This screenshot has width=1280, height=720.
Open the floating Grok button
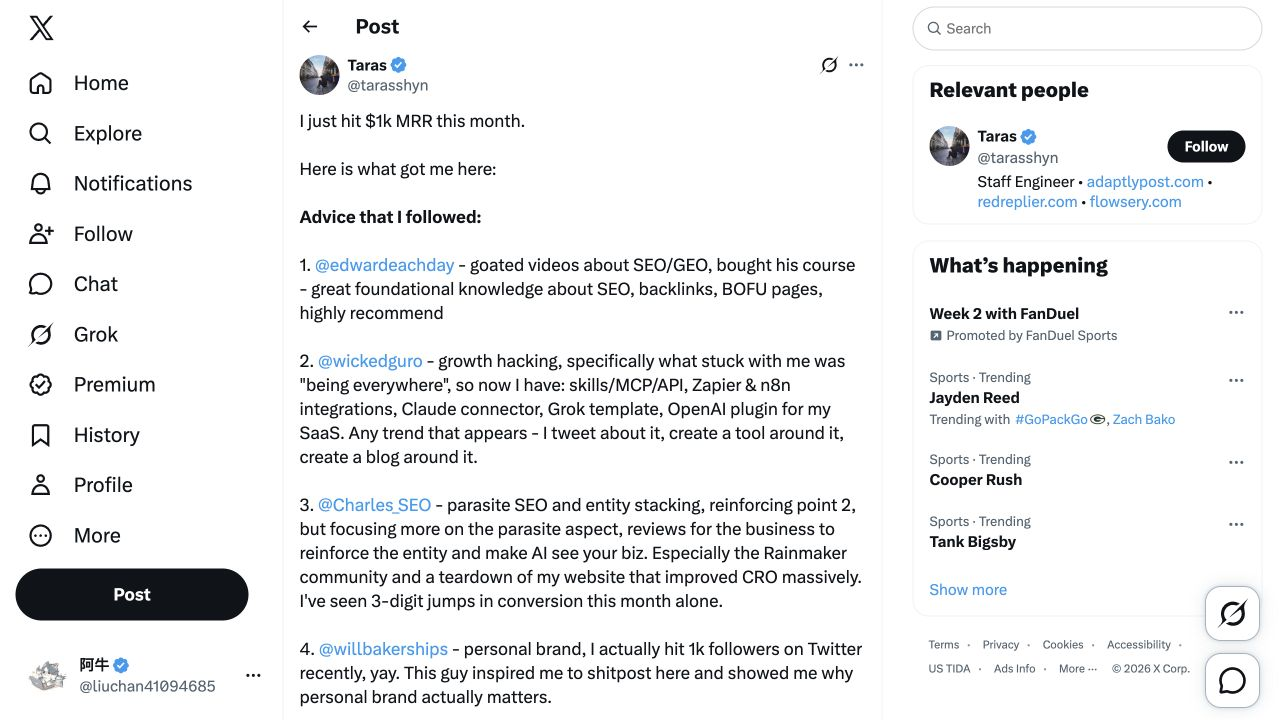(1232, 613)
